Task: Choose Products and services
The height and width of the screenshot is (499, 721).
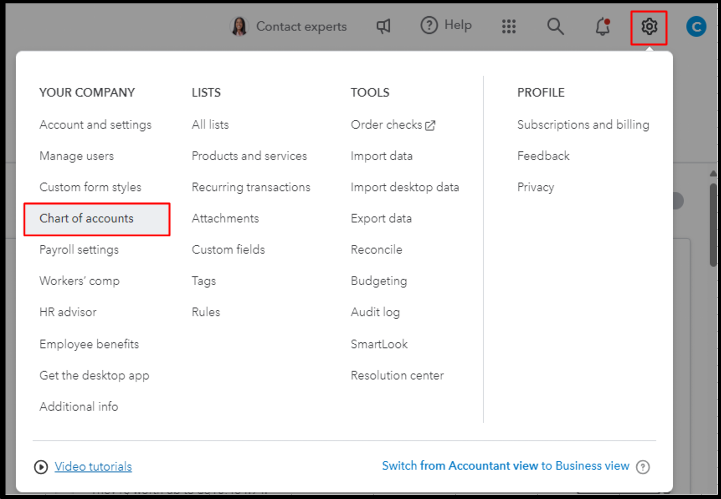Action: click(x=249, y=156)
